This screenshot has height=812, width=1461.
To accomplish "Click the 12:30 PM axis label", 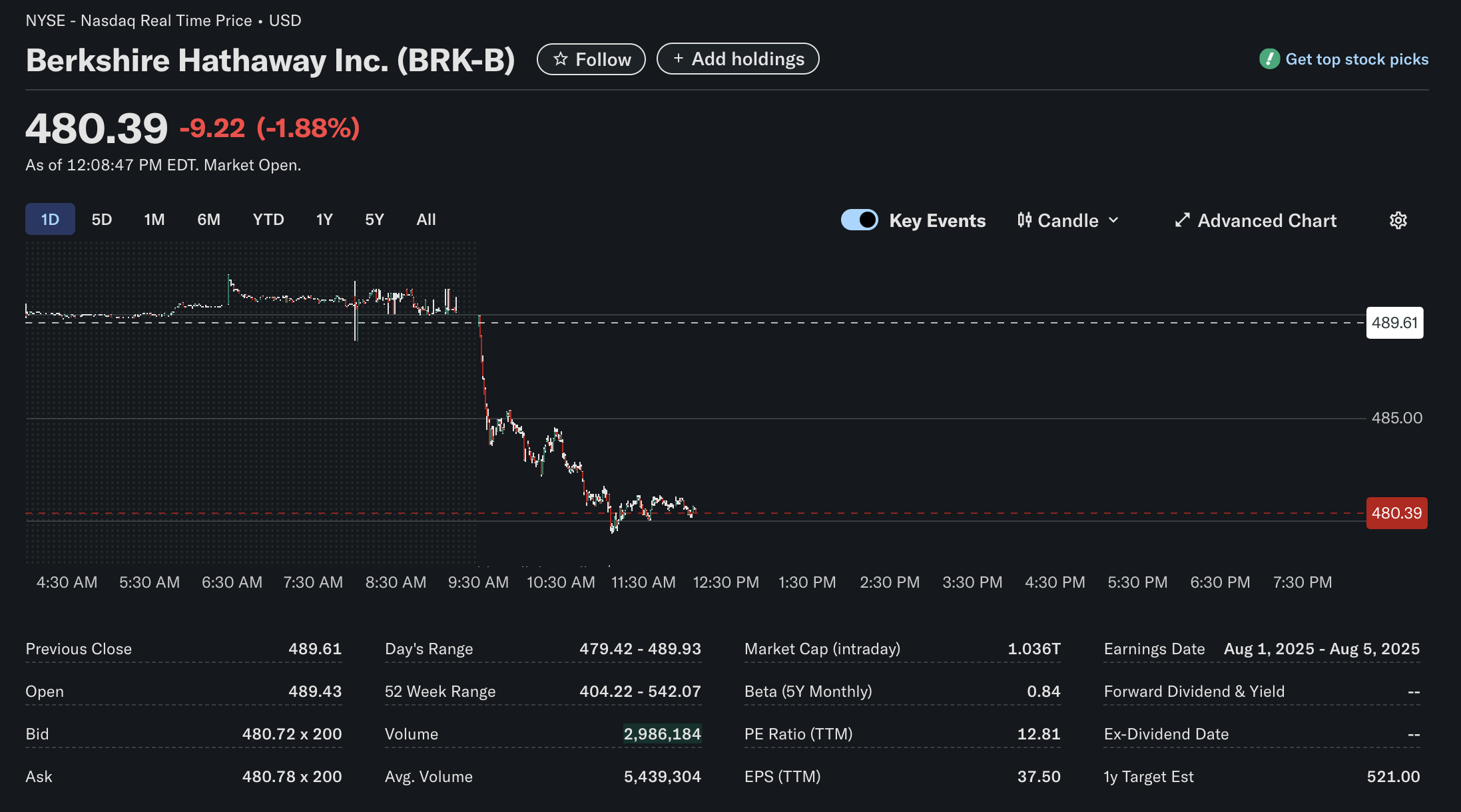I will tap(726, 582).
